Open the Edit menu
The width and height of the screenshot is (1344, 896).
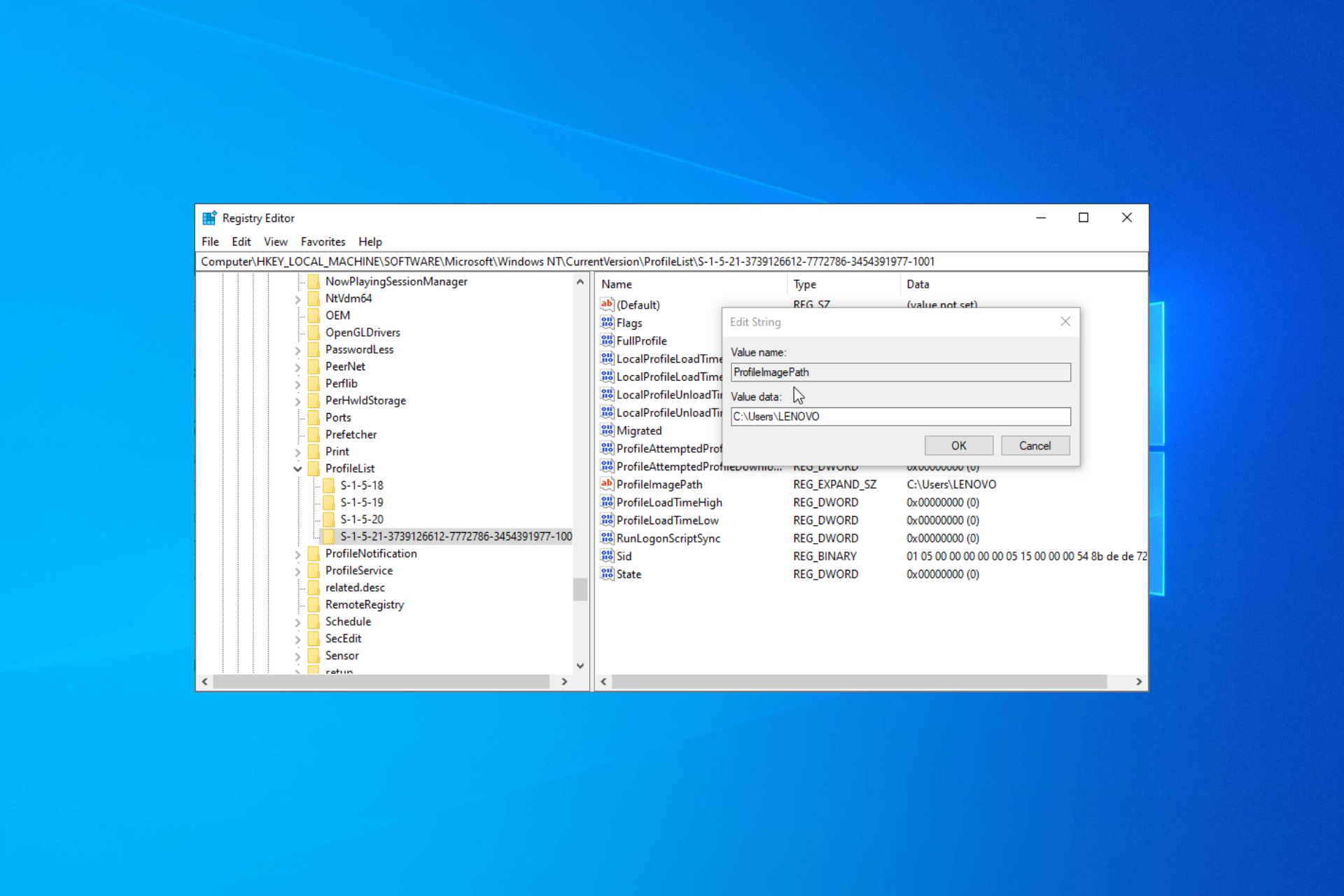coord(241,241)
